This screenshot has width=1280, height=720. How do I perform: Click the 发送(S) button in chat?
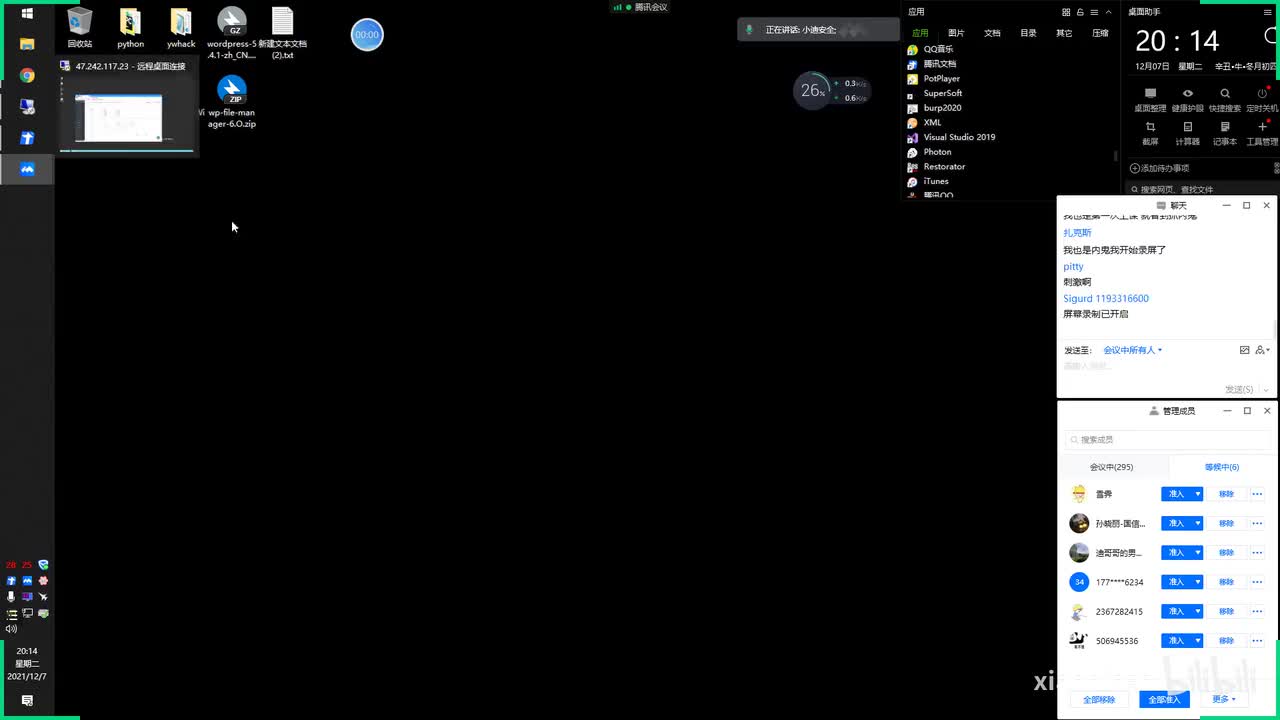(x=1239, y=389)
